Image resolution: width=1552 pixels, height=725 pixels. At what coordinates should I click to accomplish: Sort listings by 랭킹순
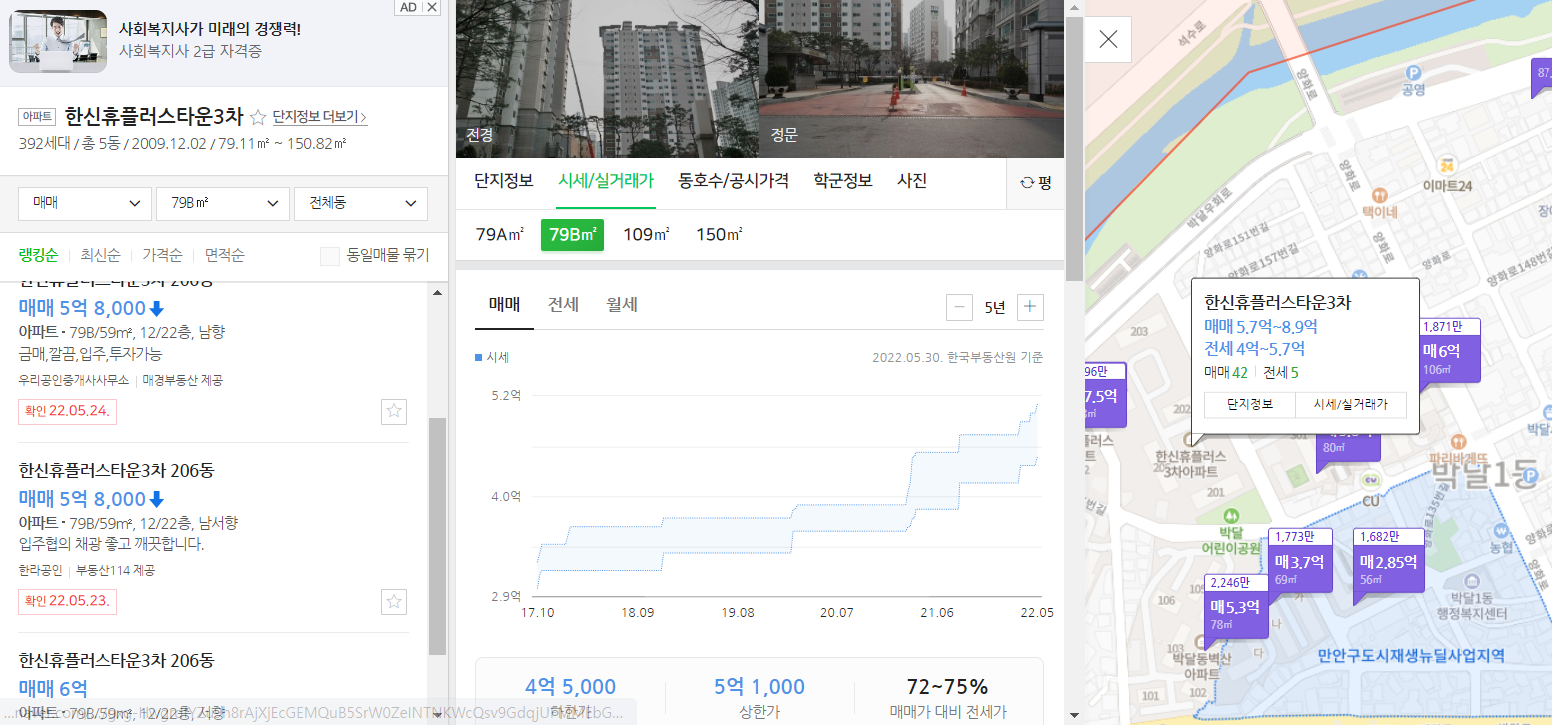click(x=38, y=255)
